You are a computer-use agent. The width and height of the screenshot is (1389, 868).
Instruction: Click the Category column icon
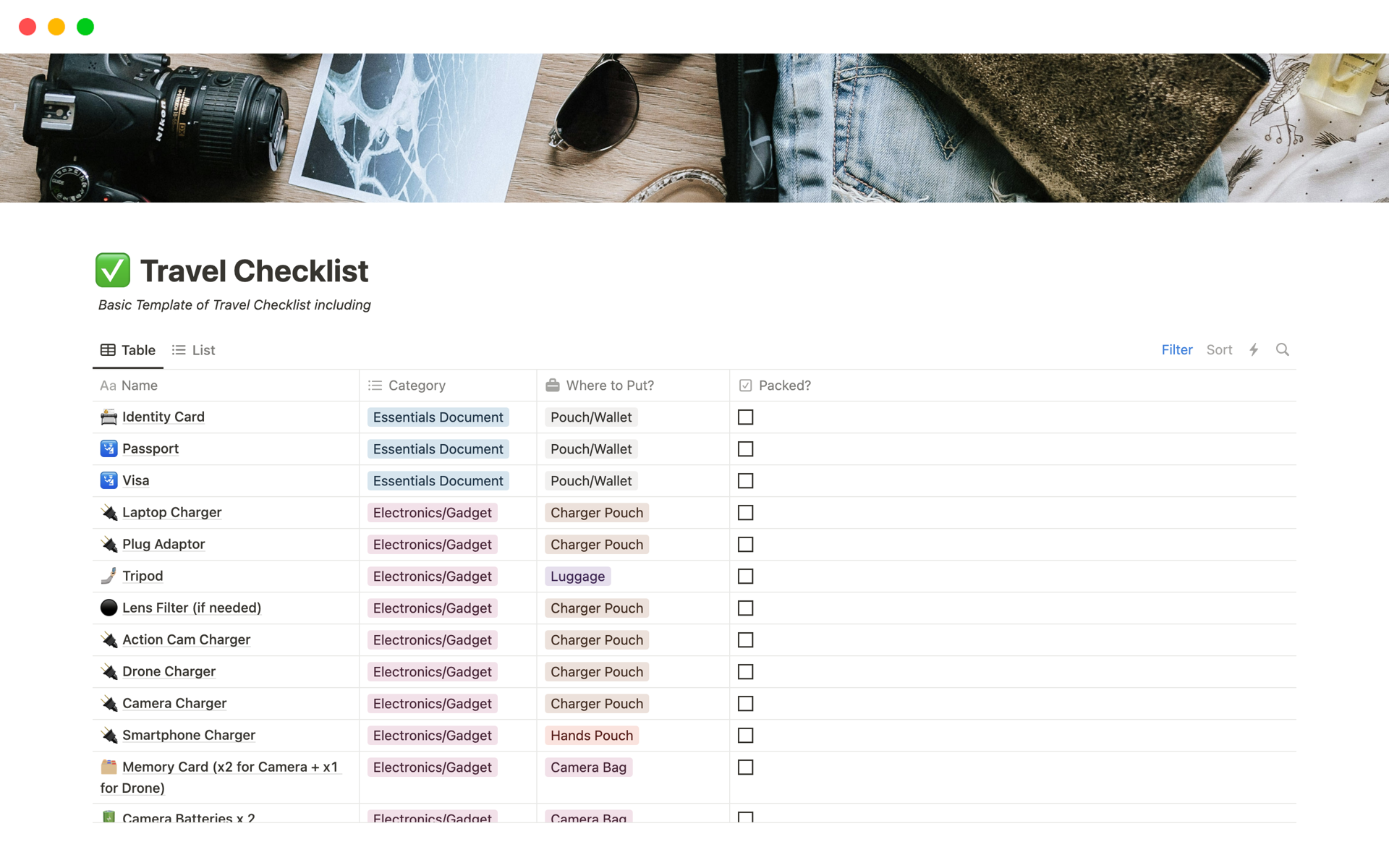click(376, 385)
